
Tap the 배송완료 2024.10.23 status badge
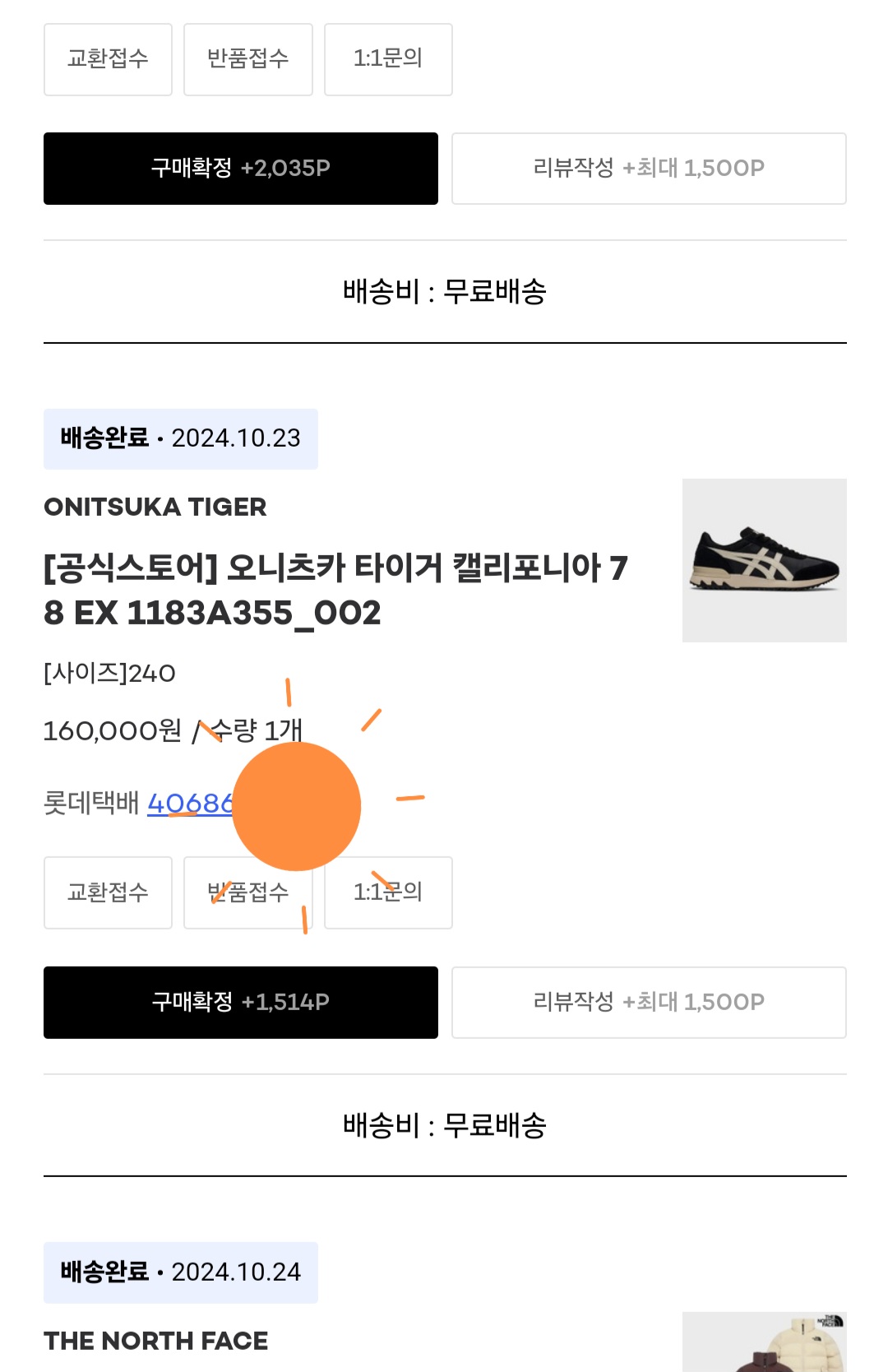[x=181, y=438]
